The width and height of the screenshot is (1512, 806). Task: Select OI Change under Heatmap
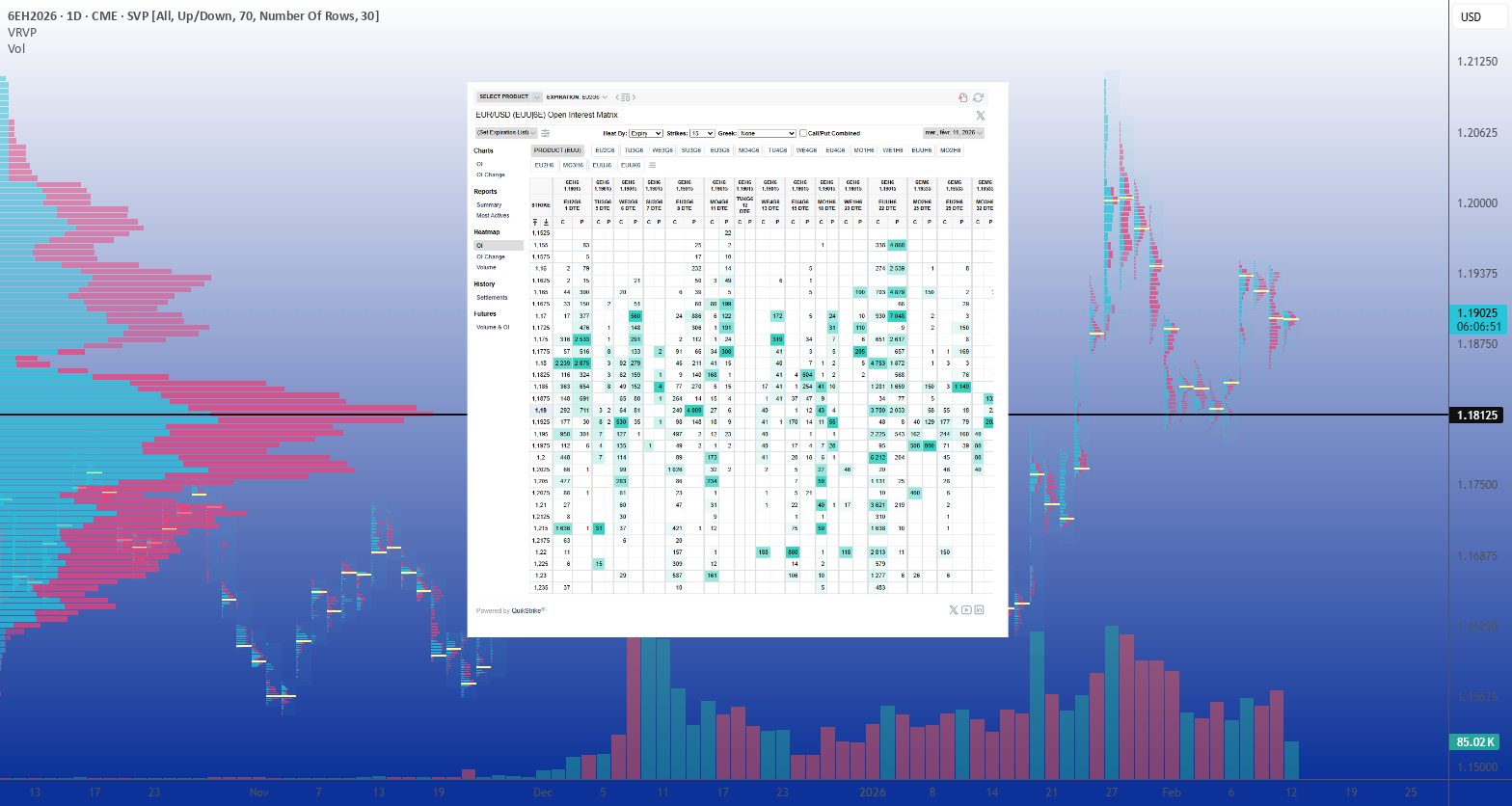(490, 256)
